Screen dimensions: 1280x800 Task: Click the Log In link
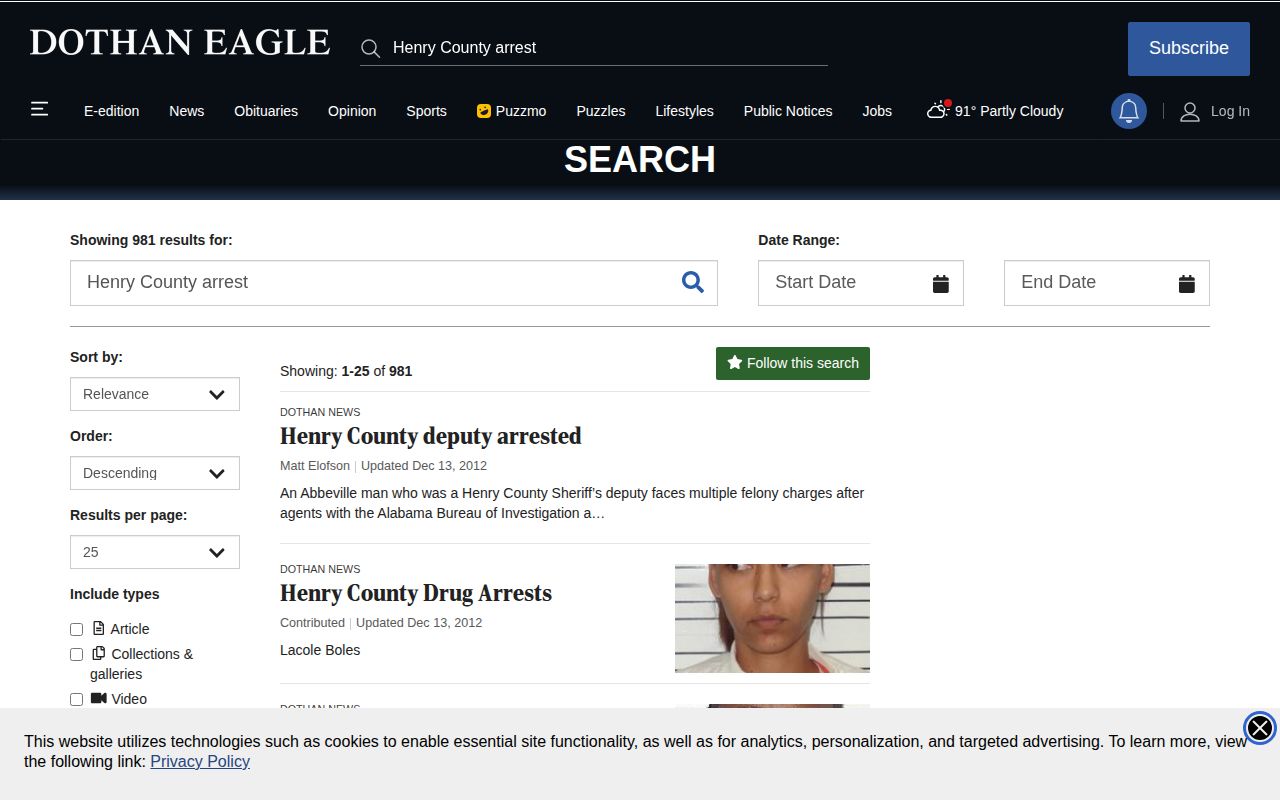pyautogui.click(x=1230, y=111)
